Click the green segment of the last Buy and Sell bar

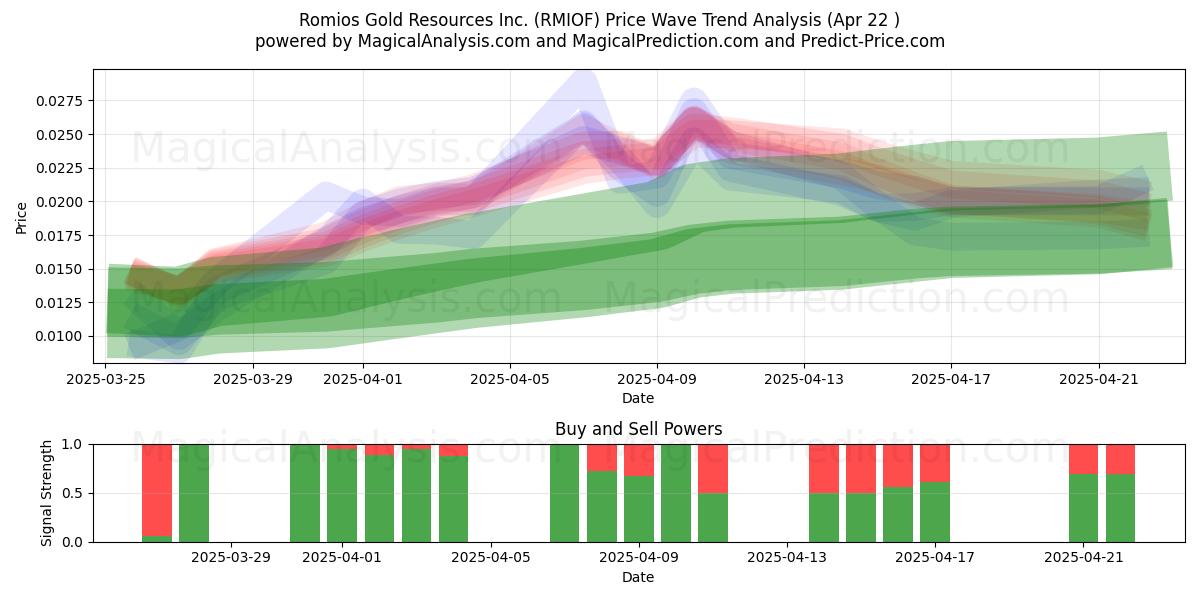tap(1121, 508)
